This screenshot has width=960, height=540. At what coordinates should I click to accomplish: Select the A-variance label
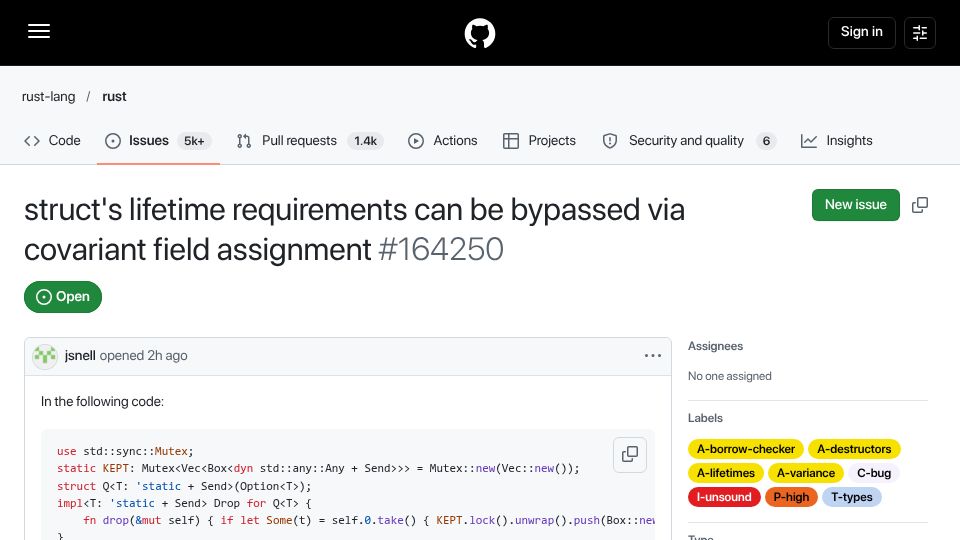point(806,473)
